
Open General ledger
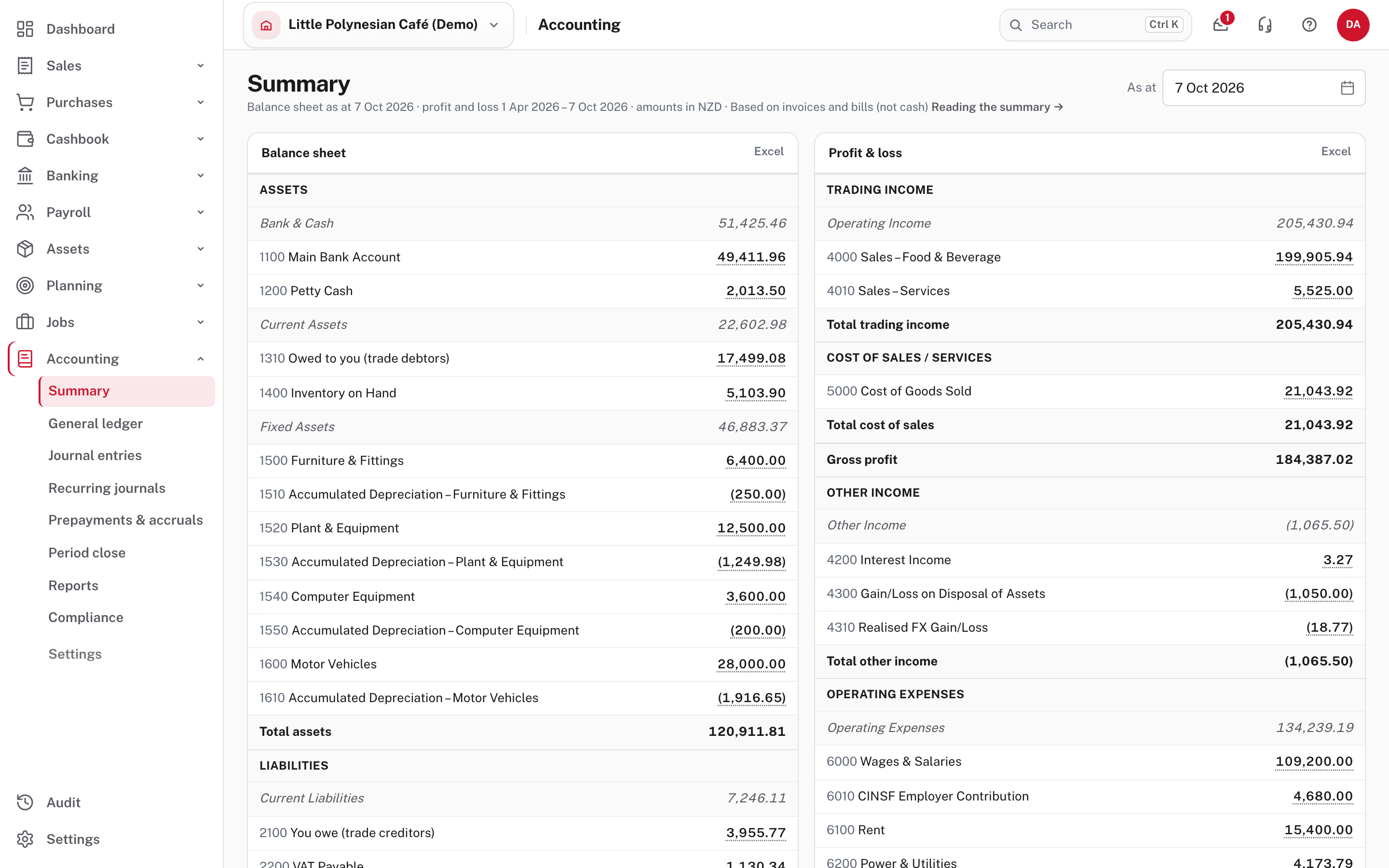[x=95, y=423]
